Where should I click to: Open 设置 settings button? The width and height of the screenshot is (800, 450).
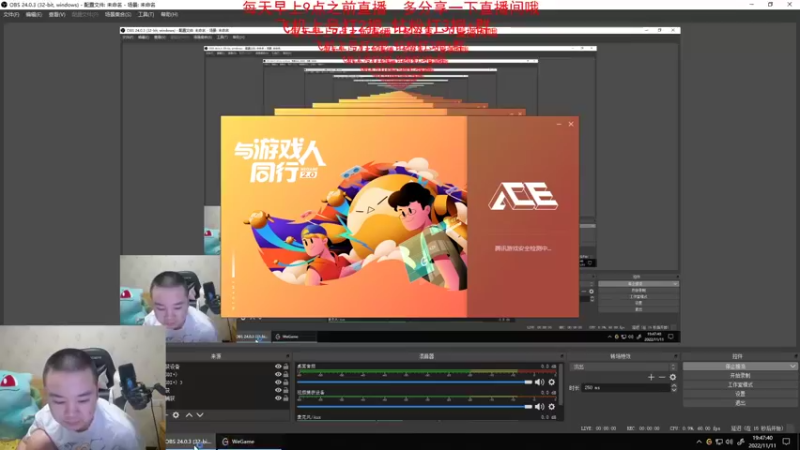(x=740, y=394)
